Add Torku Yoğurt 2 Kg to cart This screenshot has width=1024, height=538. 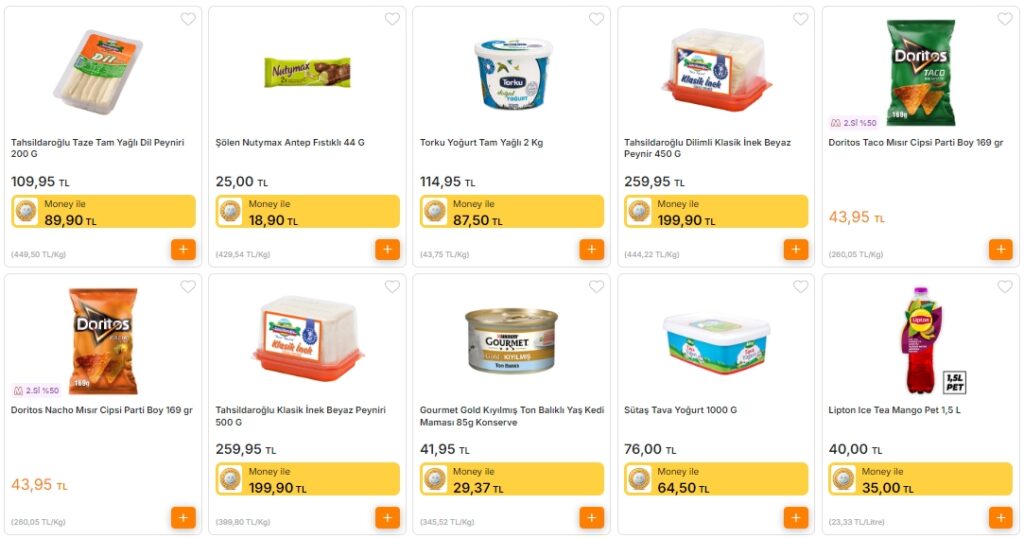point(592,249)
